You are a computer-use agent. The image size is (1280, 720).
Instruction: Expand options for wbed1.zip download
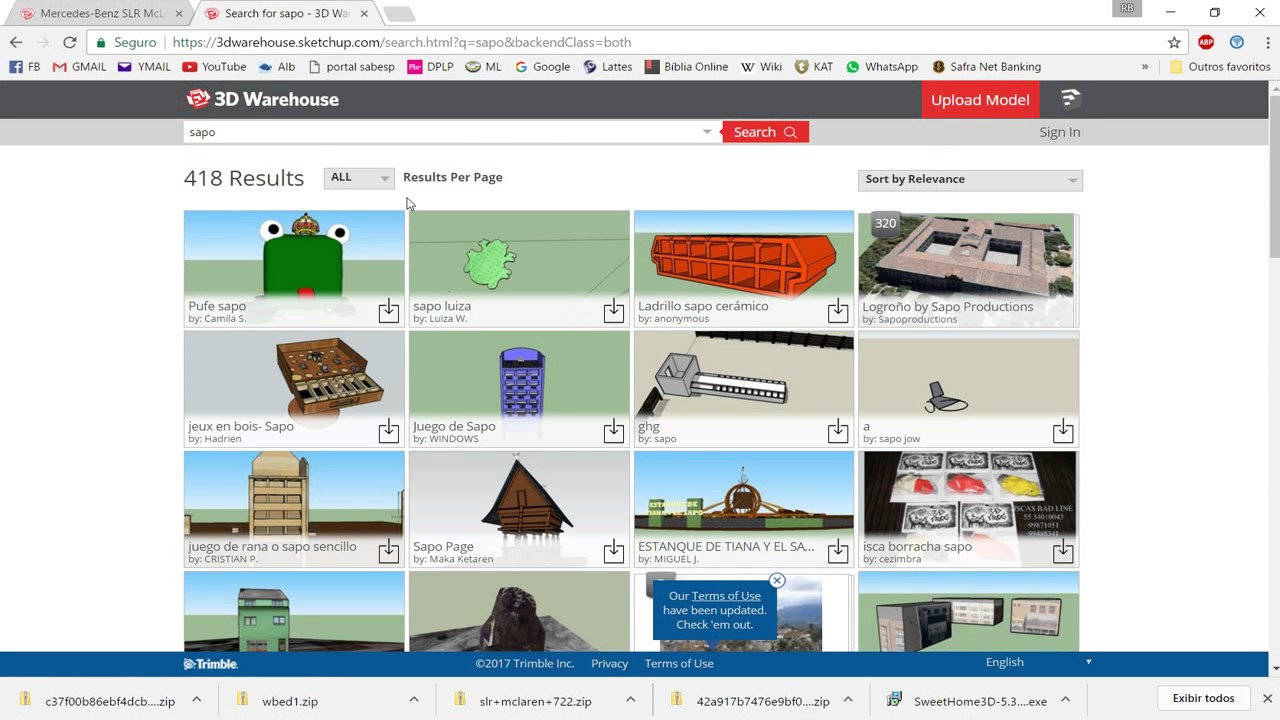(414, 700)
